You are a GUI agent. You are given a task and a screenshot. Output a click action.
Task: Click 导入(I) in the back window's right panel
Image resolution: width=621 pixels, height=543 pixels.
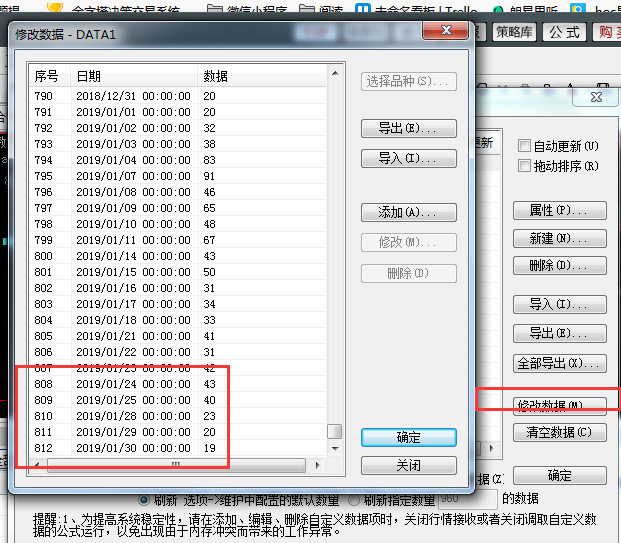pos(560,304)
